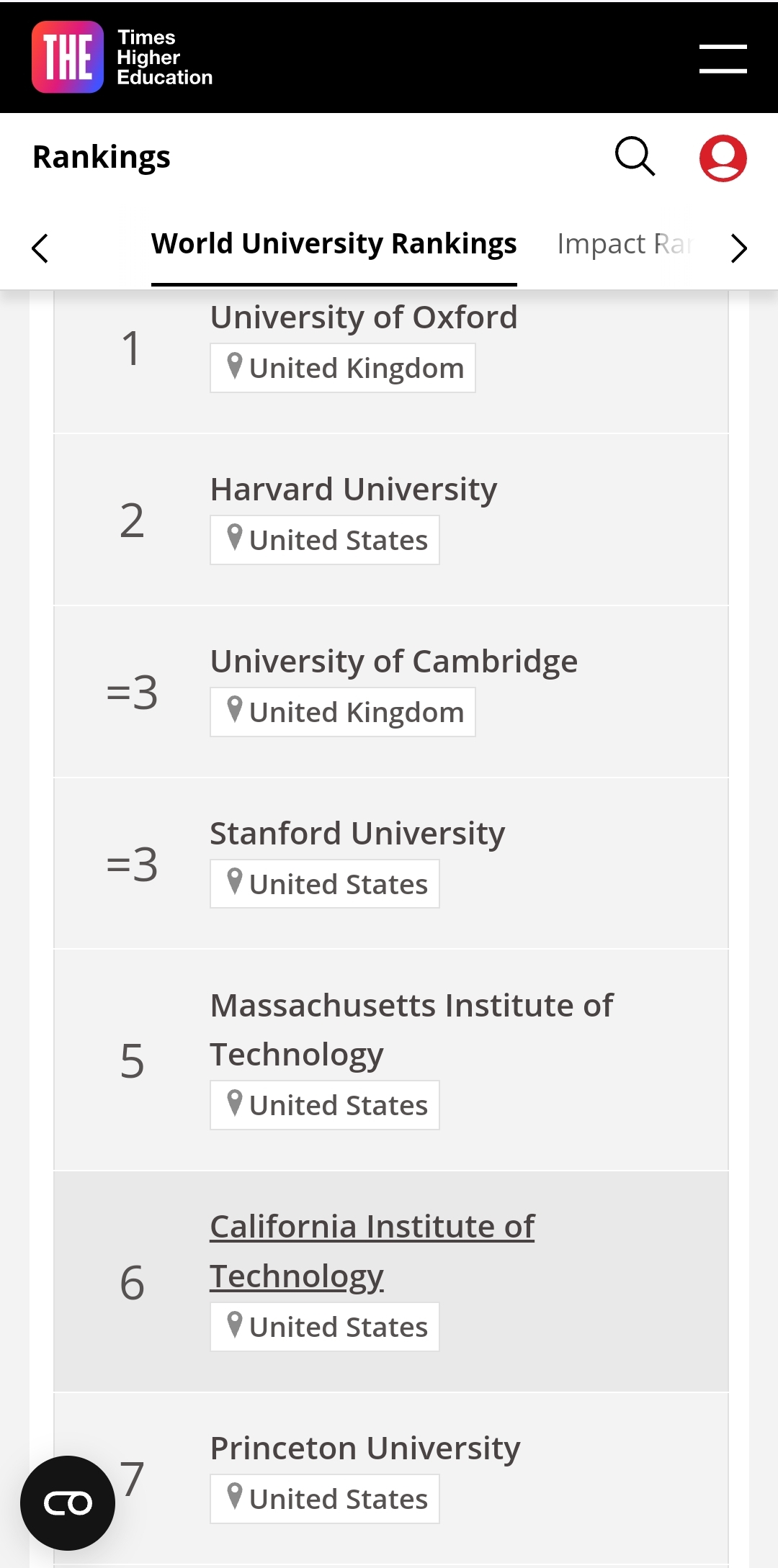The width and height of the screenshot is (778, 1568).
Task: Click the location pin under Princeton University
Action: pyautogui.click(x=234, y=1497)
